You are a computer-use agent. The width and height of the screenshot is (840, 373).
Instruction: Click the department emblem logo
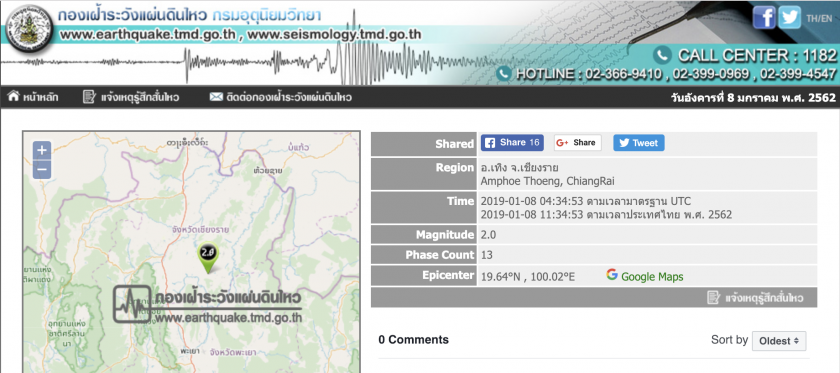[x=29, y=28]
